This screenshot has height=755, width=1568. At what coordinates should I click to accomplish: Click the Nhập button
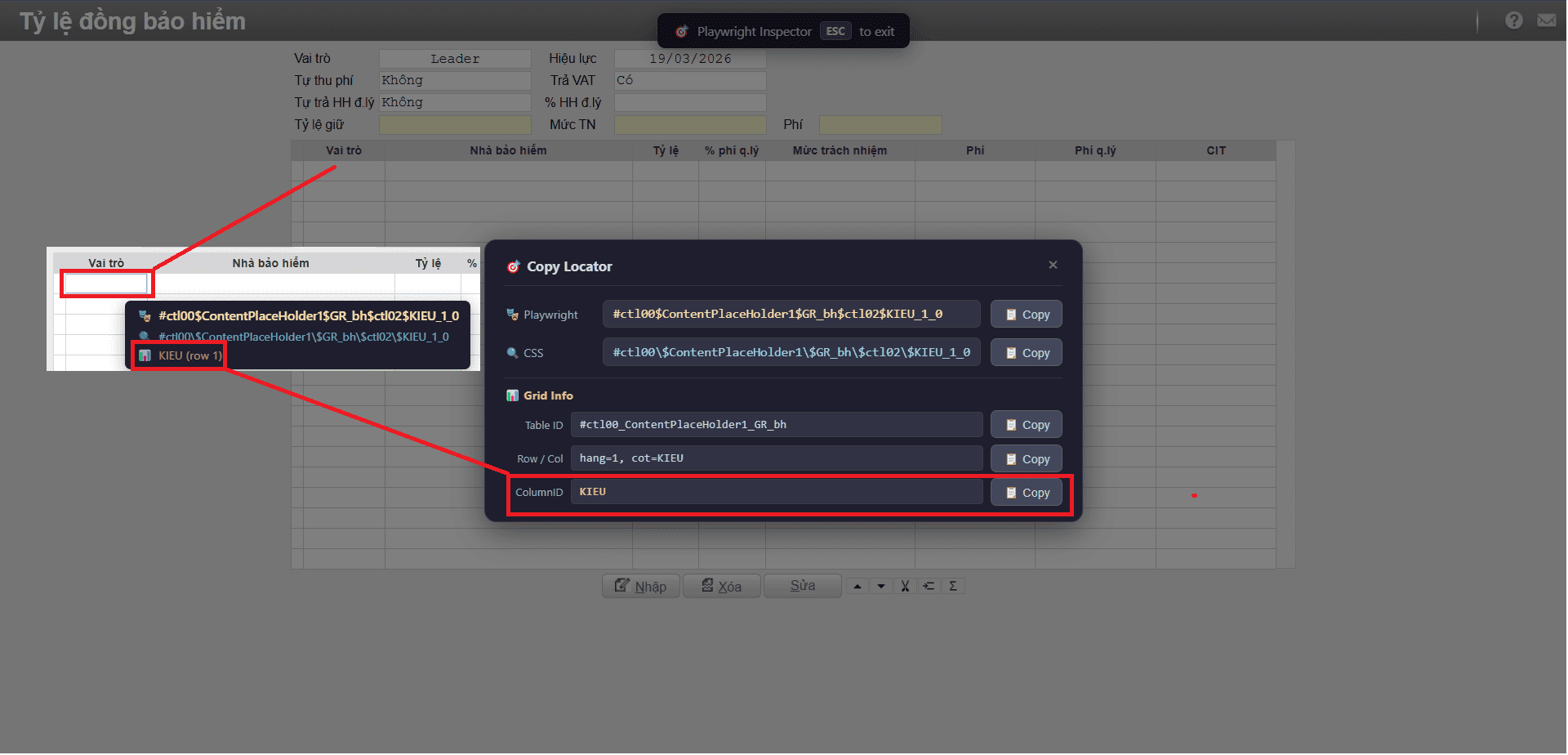pos(641,586)
